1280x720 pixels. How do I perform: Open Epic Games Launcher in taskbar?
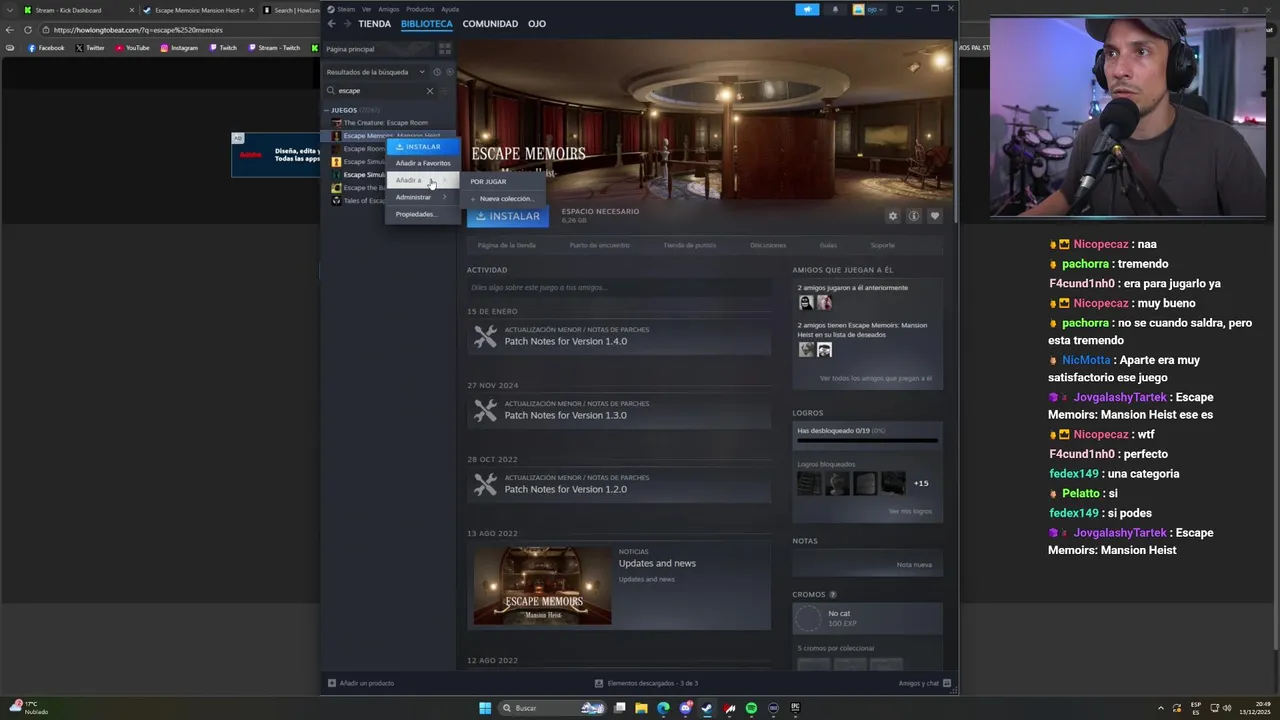[796, 708]
